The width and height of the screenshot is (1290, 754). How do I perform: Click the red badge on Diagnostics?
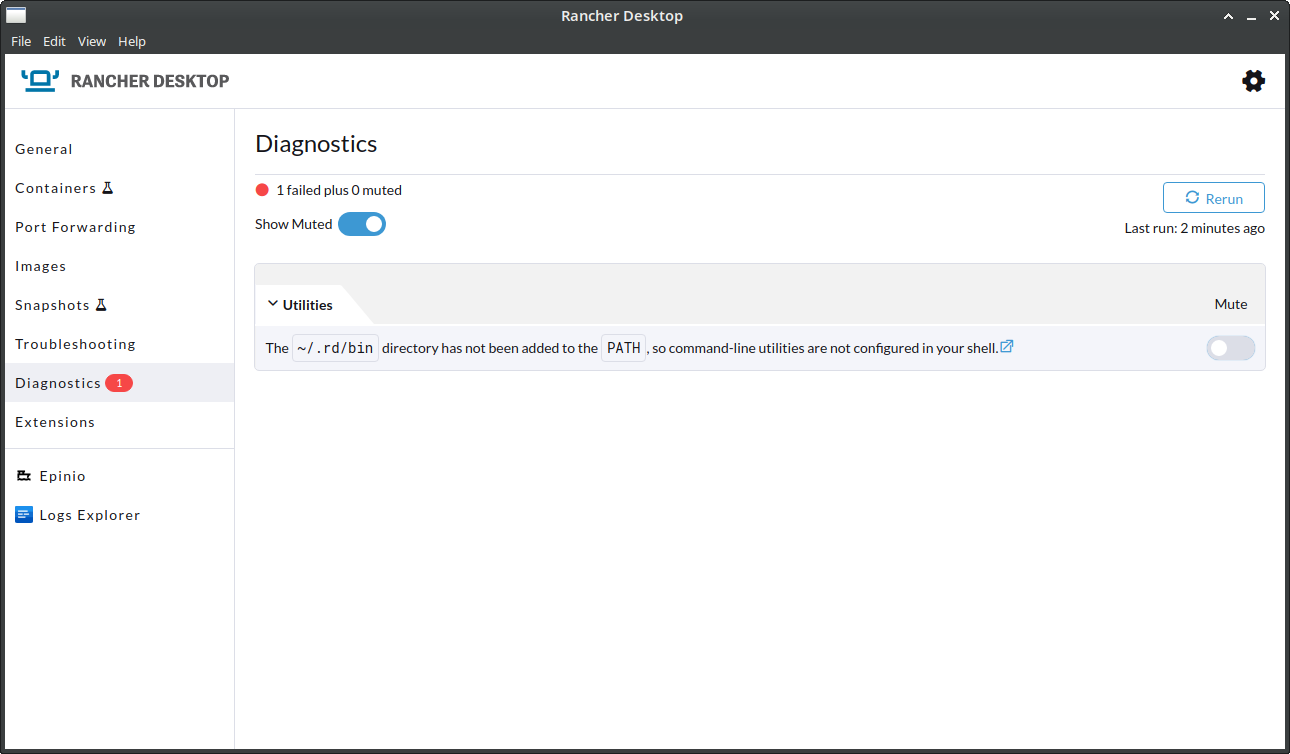click(119, 383)
